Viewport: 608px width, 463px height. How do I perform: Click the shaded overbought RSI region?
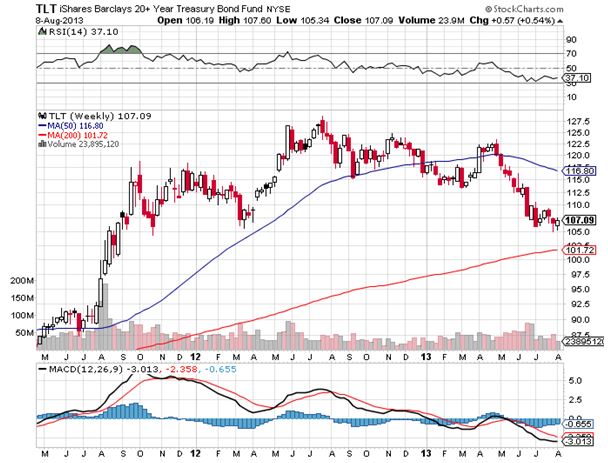pyautogui.click(x=120, y=49)
